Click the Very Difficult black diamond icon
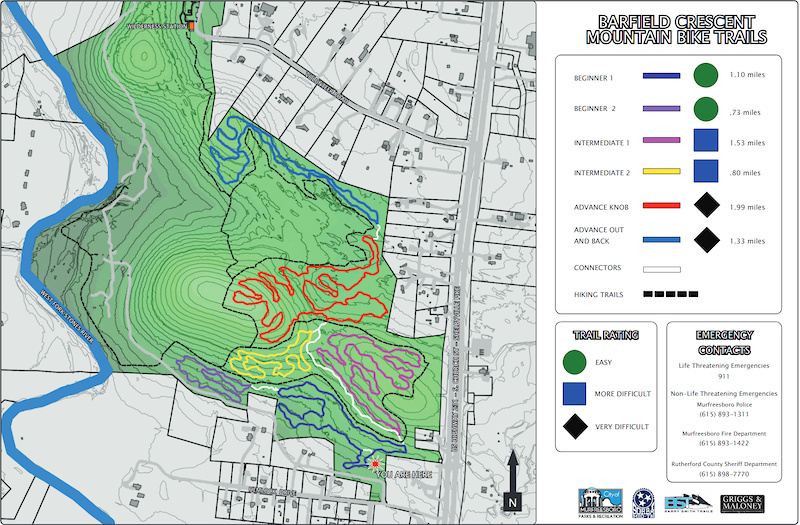This screenshot has width=800, height=525. click(574, 428)
